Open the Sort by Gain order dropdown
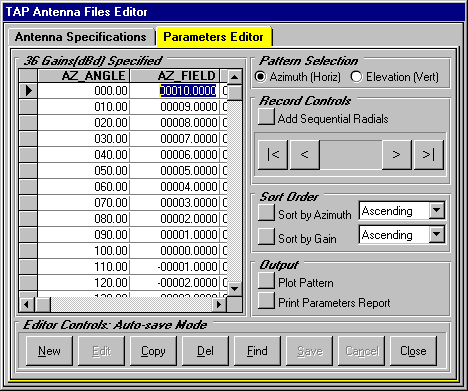The height and width of the screenshot is (391, 468). point(436,235)
